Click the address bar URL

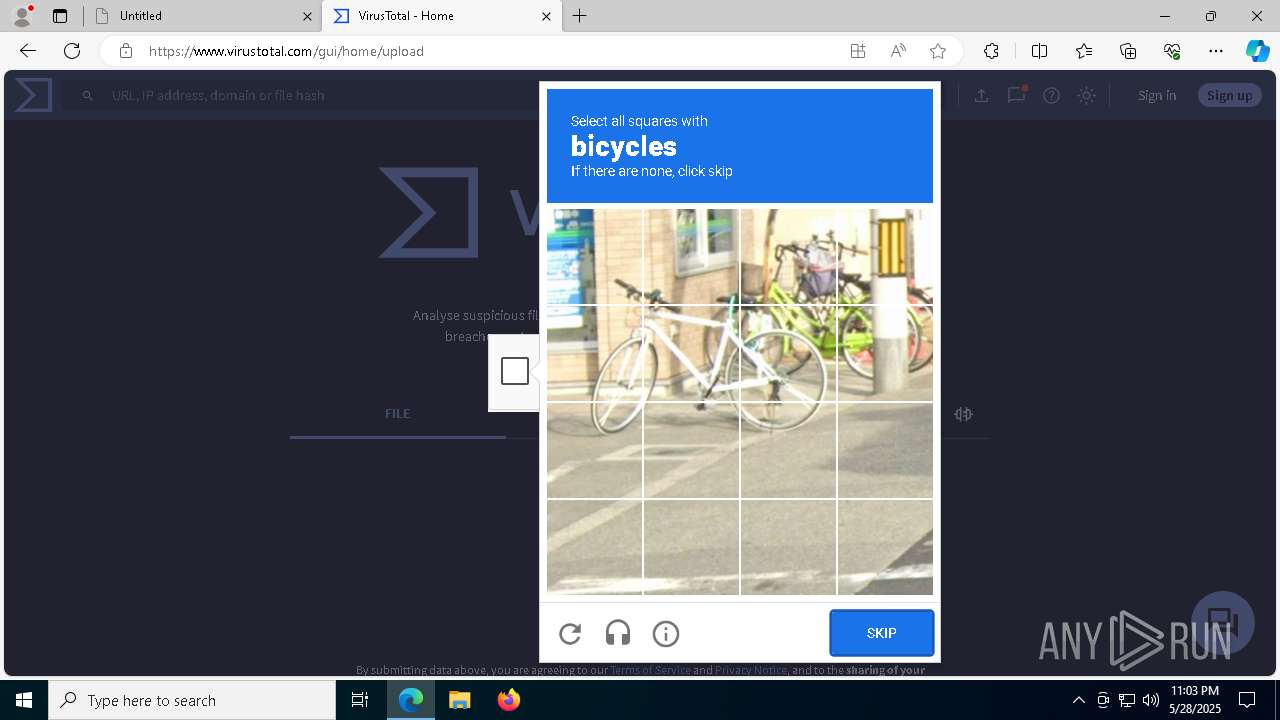[x=287, y=51]
